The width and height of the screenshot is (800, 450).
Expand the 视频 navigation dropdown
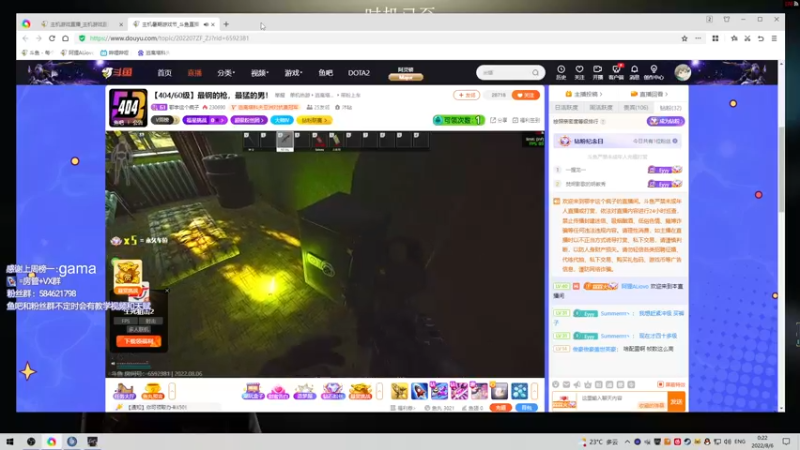(x=259, y=73)
